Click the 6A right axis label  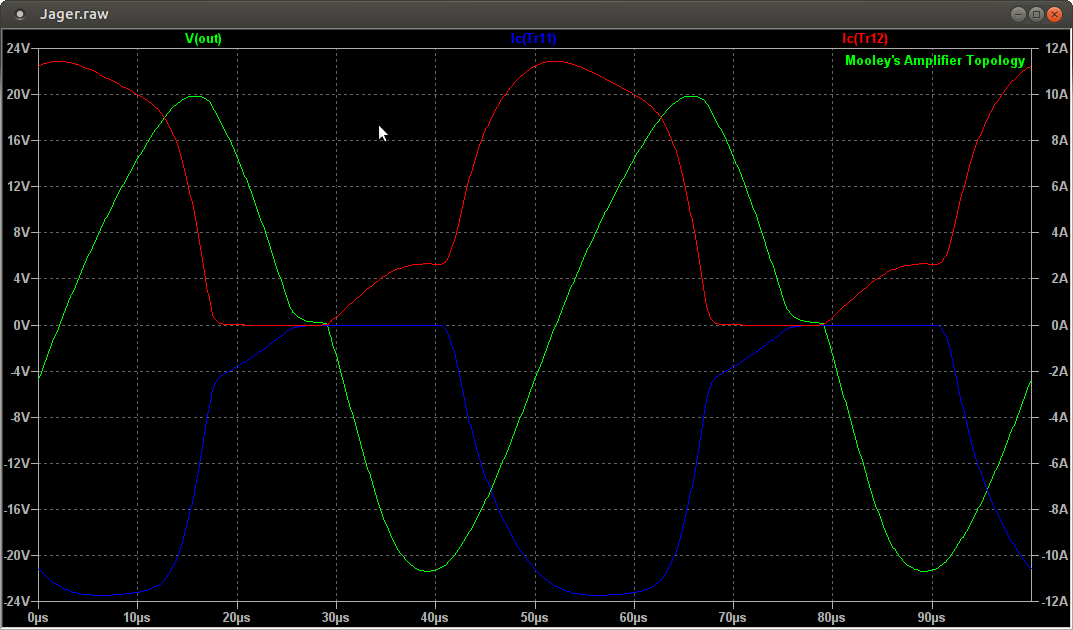click(1059, 187)
